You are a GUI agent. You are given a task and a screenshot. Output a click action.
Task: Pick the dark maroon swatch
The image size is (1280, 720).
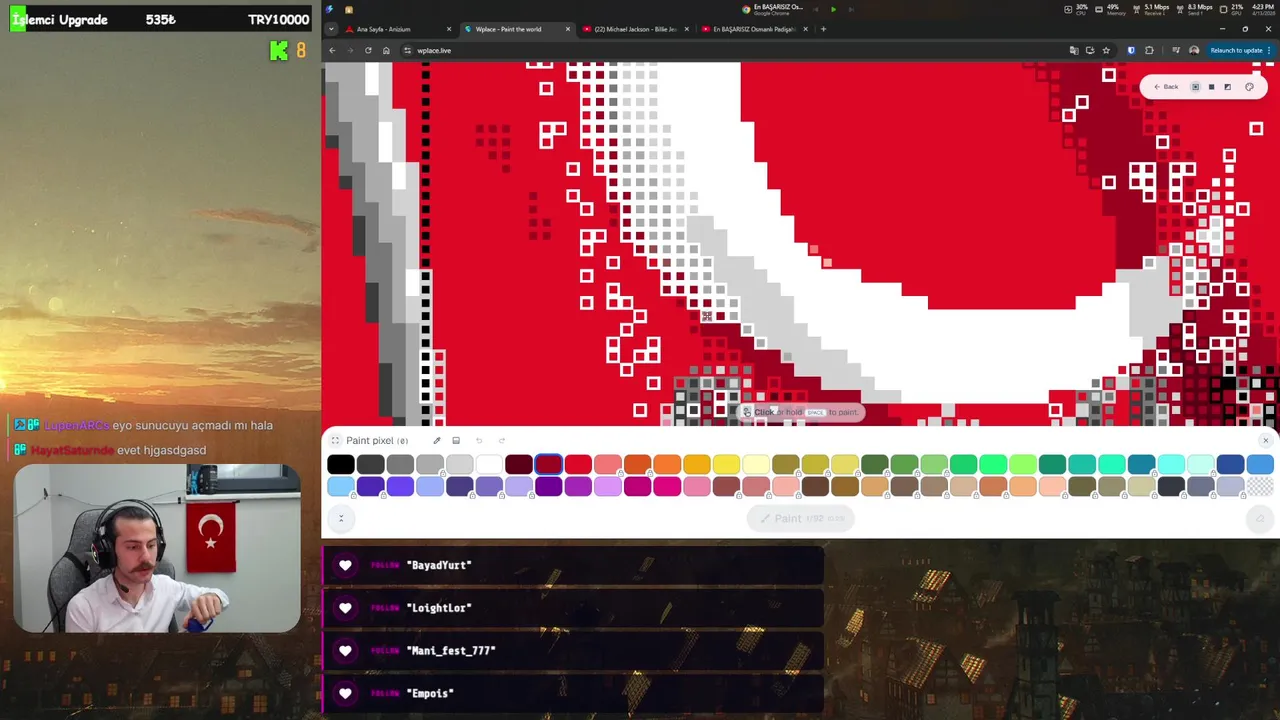coord(519,464)
